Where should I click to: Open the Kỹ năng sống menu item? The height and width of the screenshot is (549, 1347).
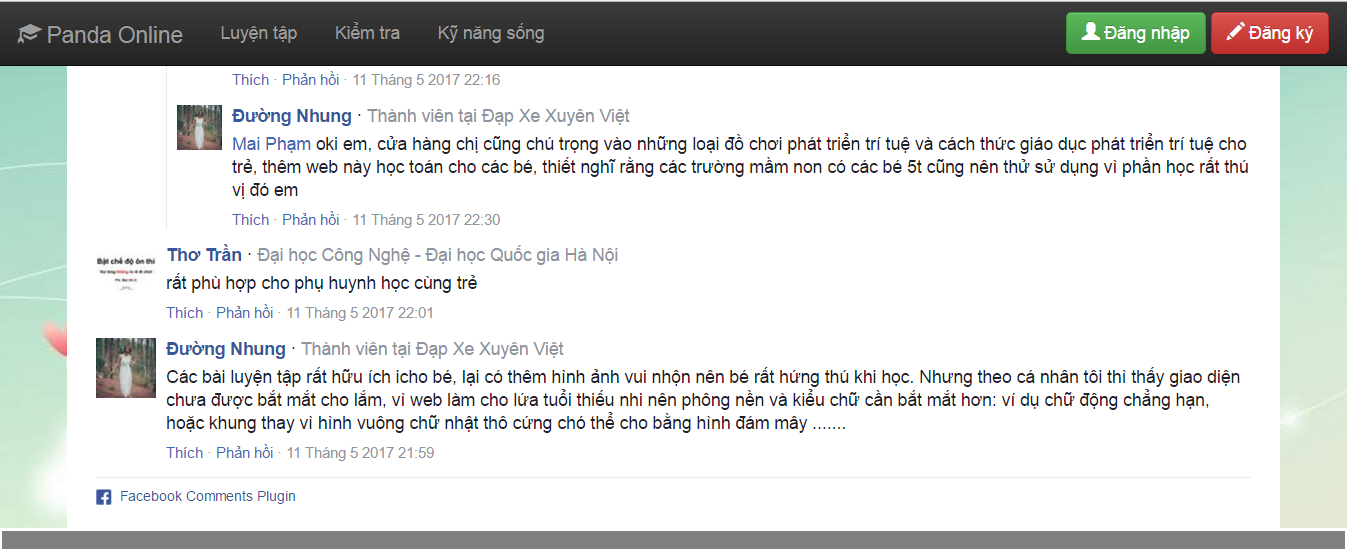point(491,33)
